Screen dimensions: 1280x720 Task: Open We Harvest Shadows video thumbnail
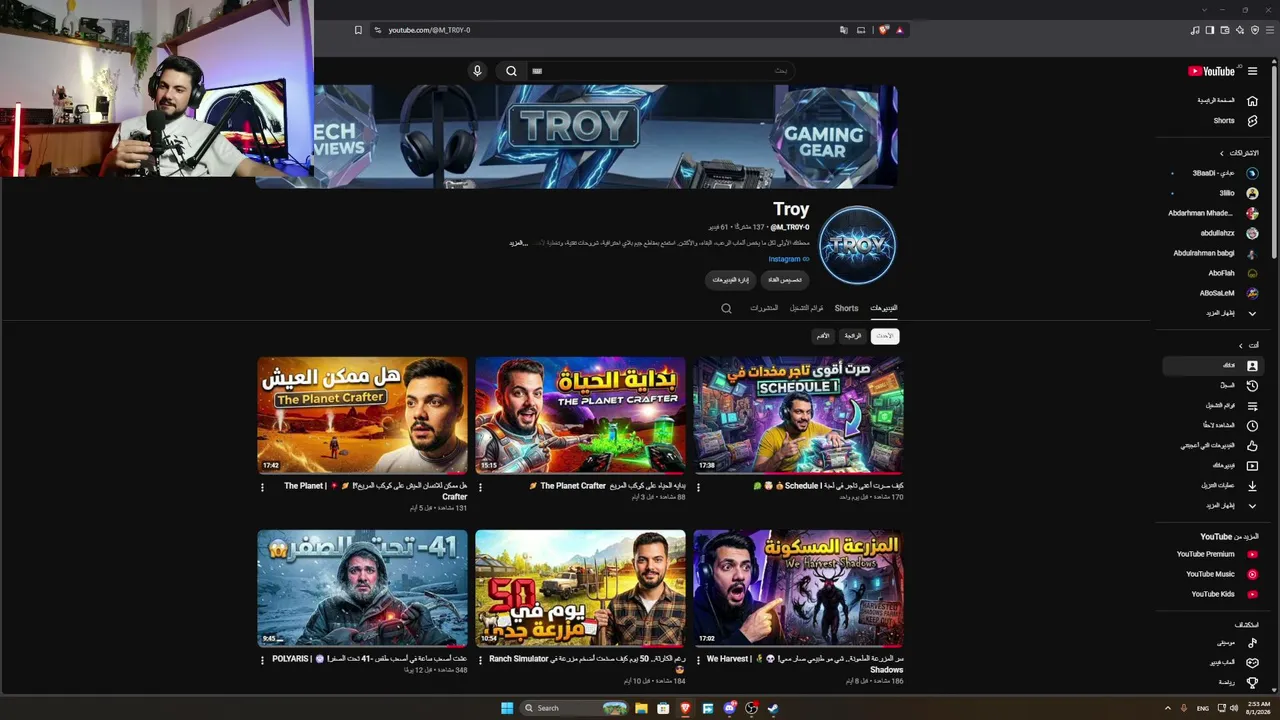798,588
